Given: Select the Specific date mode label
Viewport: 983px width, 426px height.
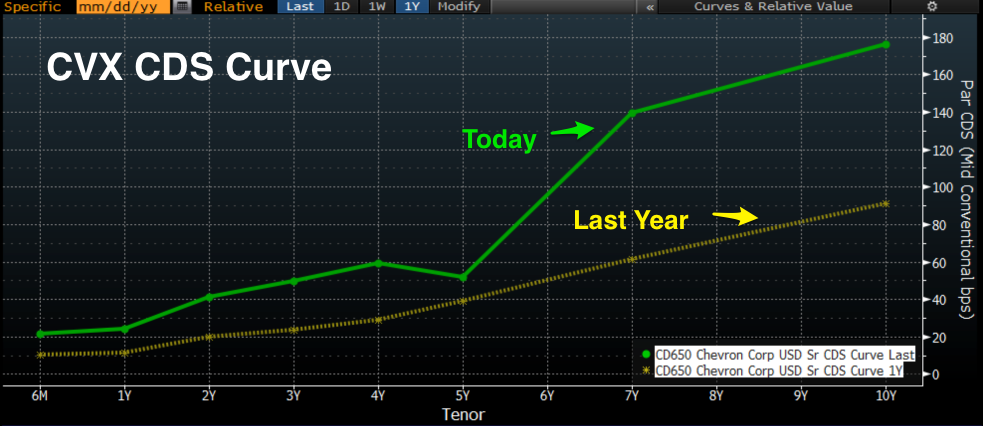Looking at the screenshot, I should click(33, 7).
